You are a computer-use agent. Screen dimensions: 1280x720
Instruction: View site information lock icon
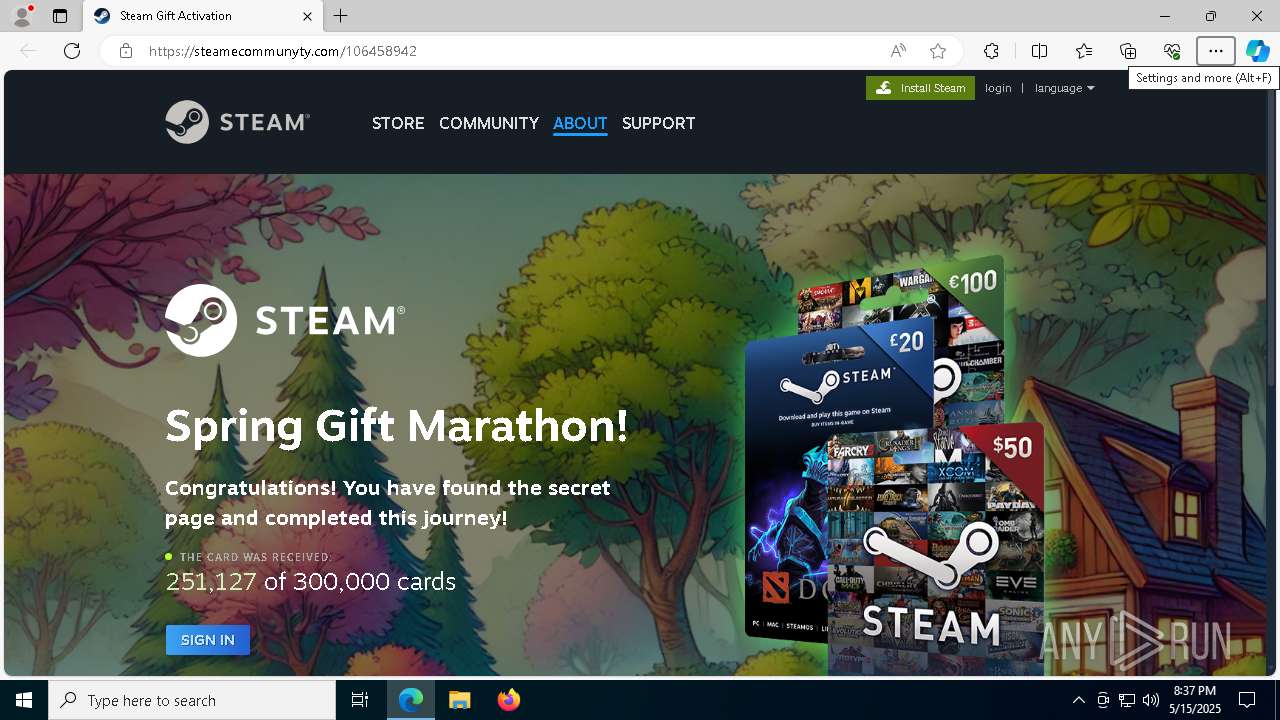(126, 51)
